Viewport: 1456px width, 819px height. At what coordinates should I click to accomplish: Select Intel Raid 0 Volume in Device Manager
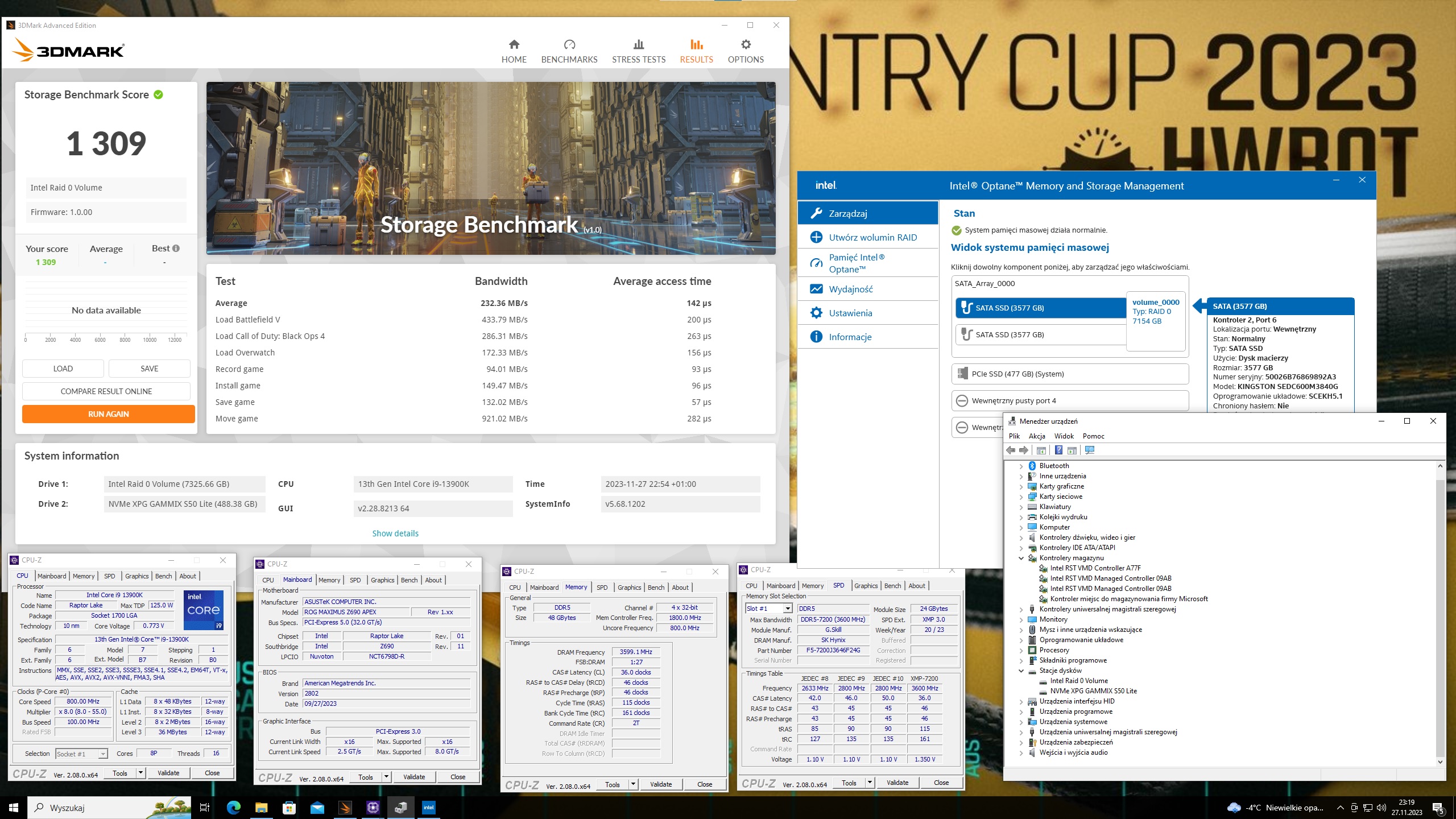1078,681
